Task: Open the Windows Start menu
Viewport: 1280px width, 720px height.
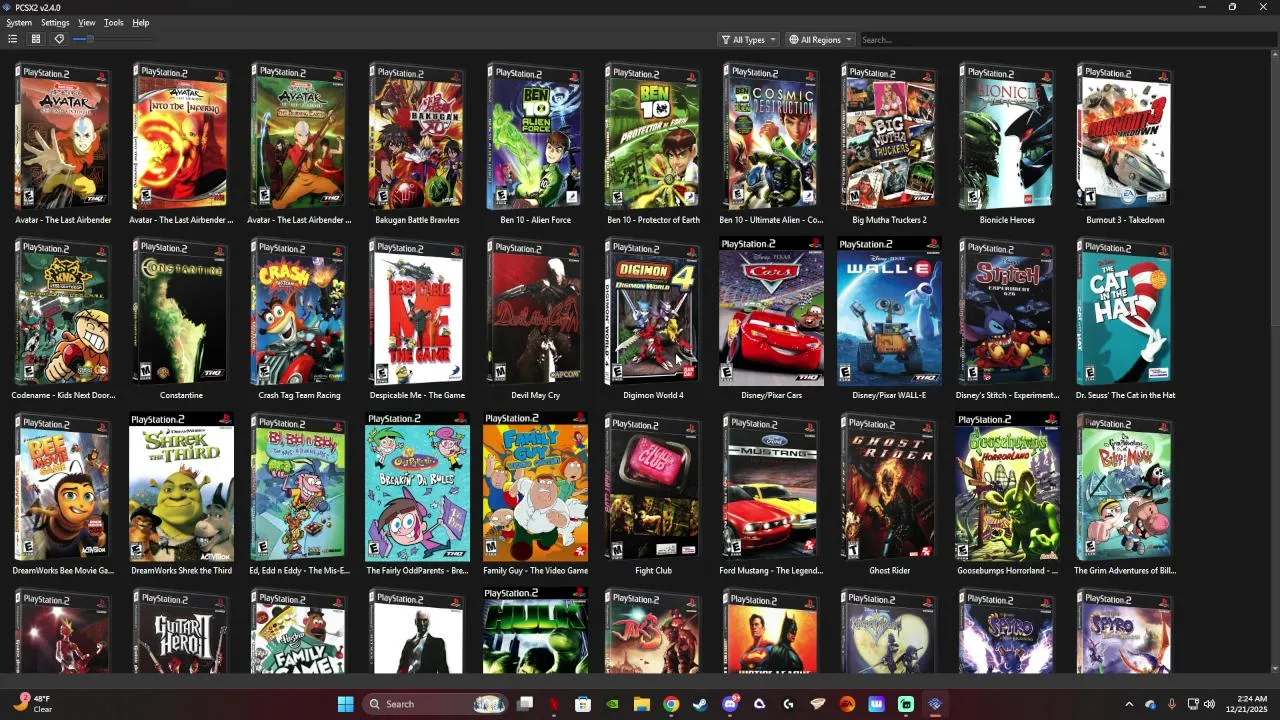Action: point(345,704)
